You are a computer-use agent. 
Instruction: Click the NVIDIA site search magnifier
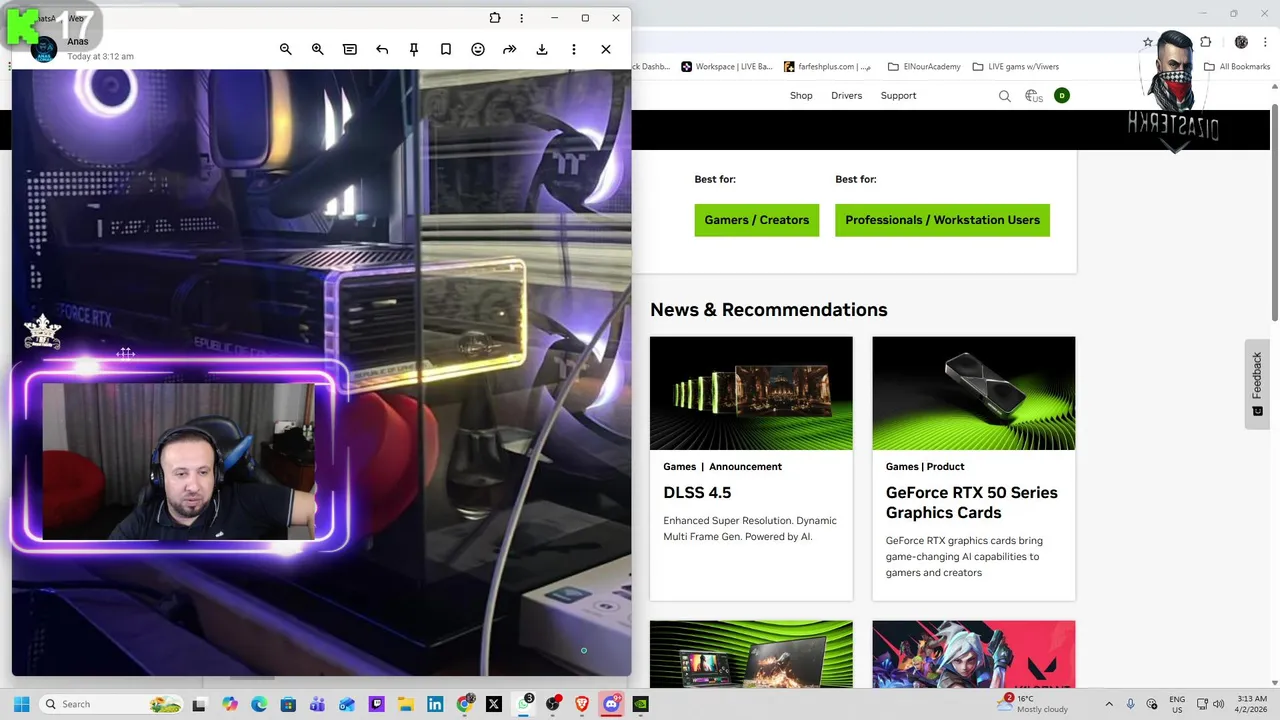tap(1005, 96)
